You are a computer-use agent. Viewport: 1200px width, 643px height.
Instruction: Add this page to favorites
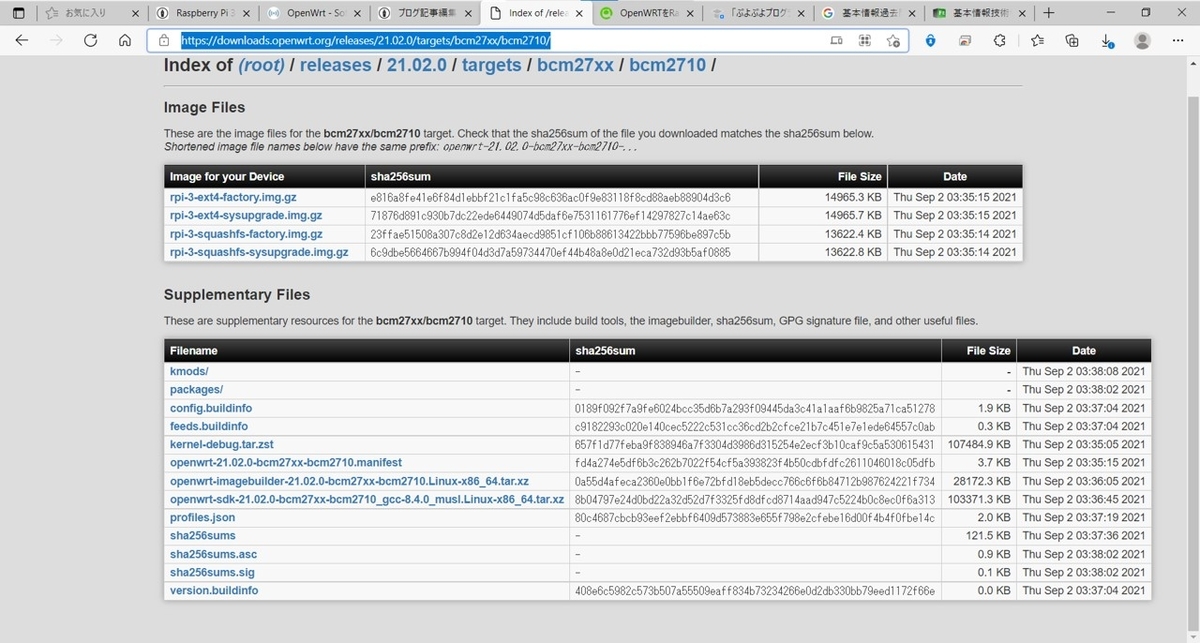click(x=893, y=41)
